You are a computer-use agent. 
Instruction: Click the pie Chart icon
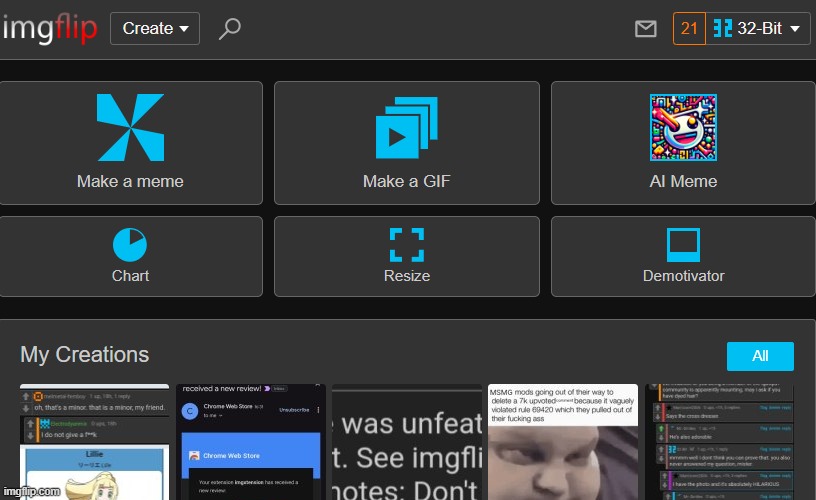click(x=130, y=245)
